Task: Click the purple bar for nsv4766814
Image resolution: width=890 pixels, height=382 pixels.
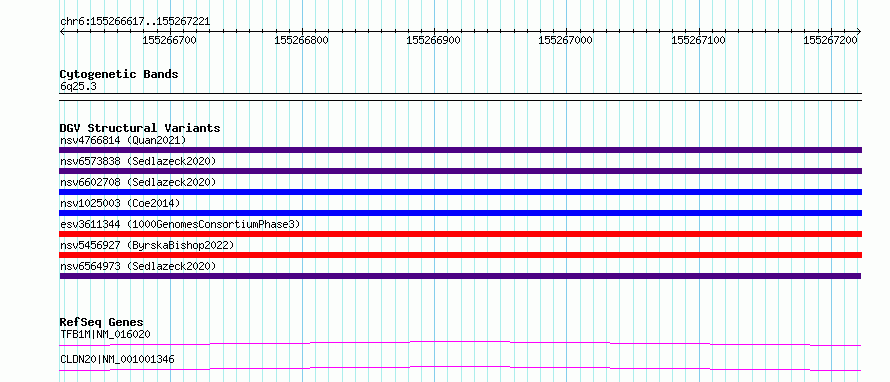Action: 460,150
